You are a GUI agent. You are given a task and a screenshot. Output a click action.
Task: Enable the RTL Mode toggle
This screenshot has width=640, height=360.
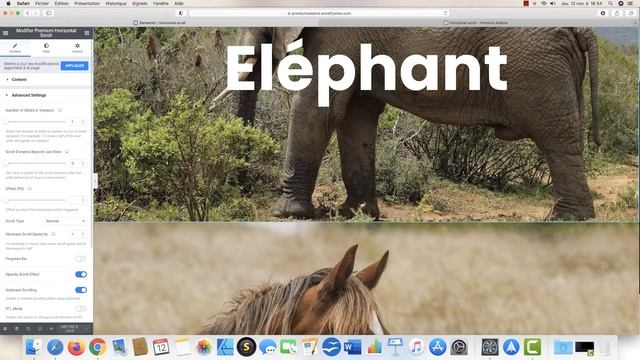pos(81,309)
